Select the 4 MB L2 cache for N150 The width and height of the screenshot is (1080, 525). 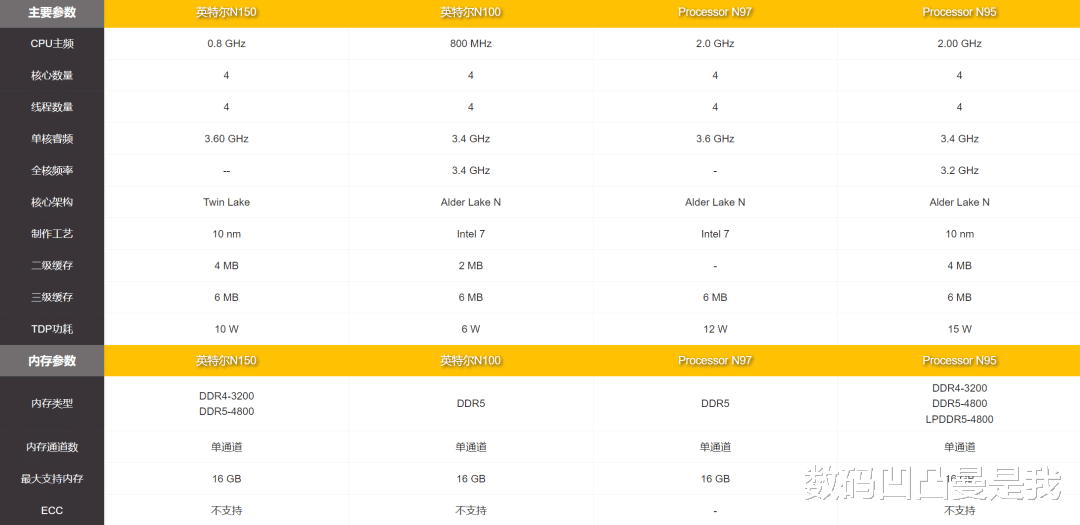coord(226,265)
